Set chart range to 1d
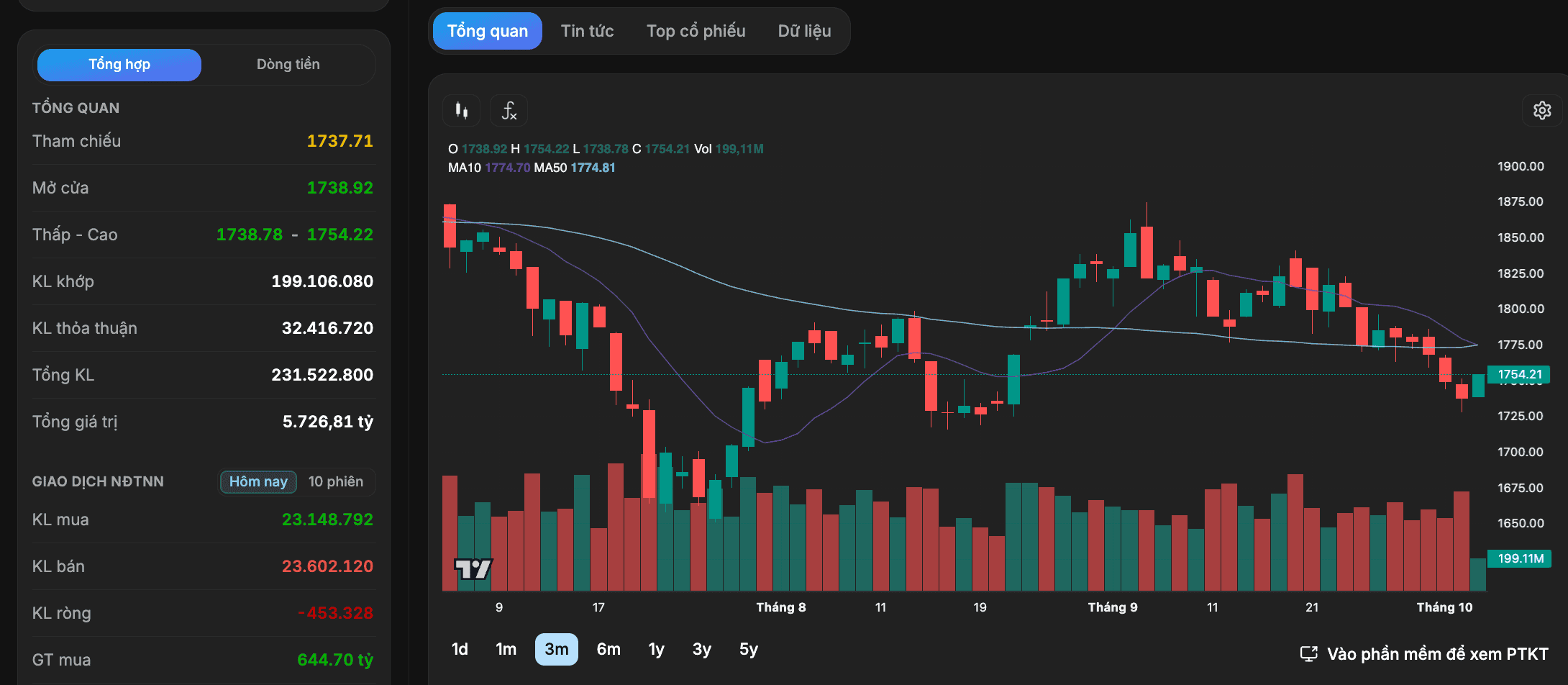The height and width of the screenshot is (685, 1568). [460, 649]
